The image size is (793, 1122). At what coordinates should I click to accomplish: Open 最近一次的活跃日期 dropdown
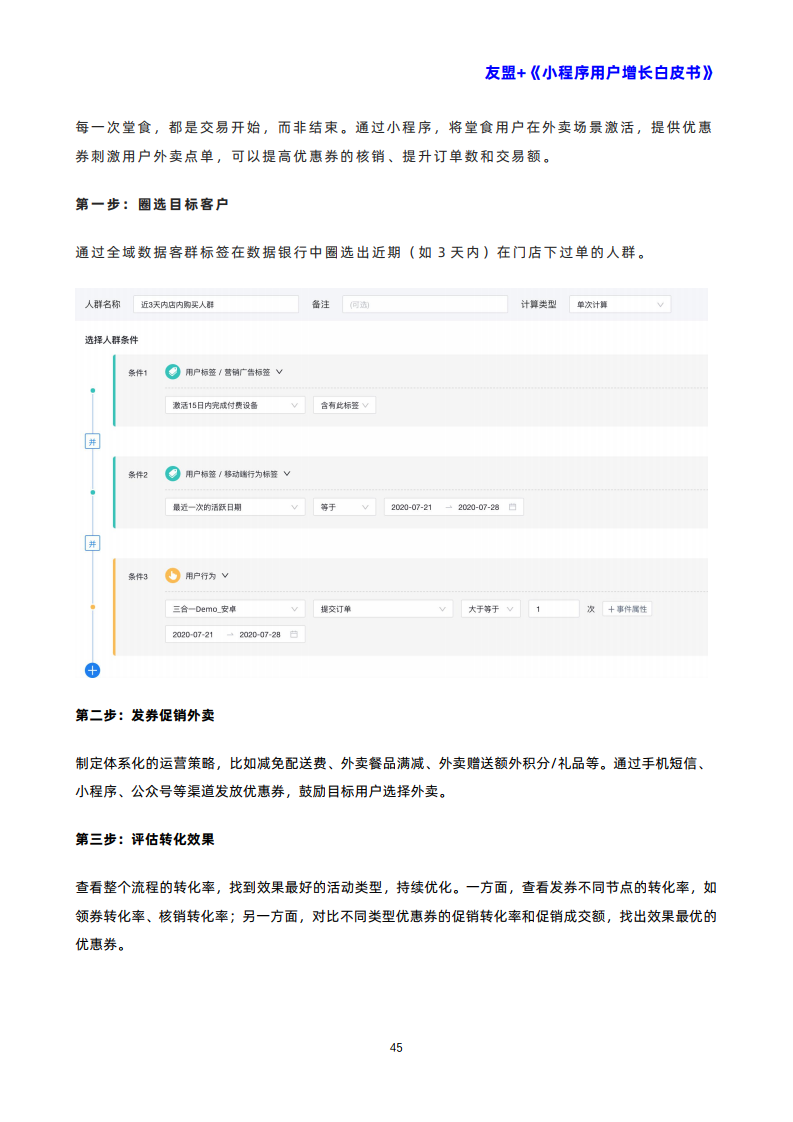click(235, 507)
